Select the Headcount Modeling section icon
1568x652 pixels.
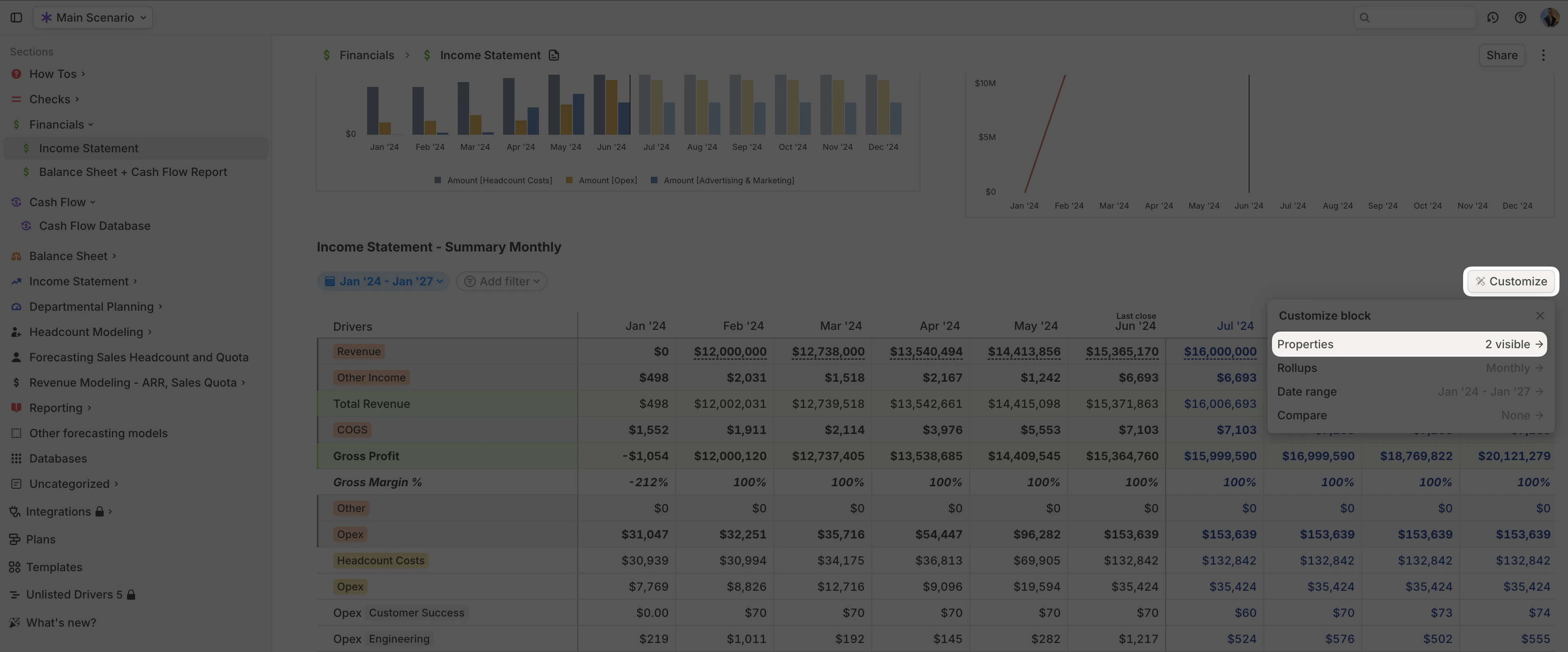[x=15, y=332]
